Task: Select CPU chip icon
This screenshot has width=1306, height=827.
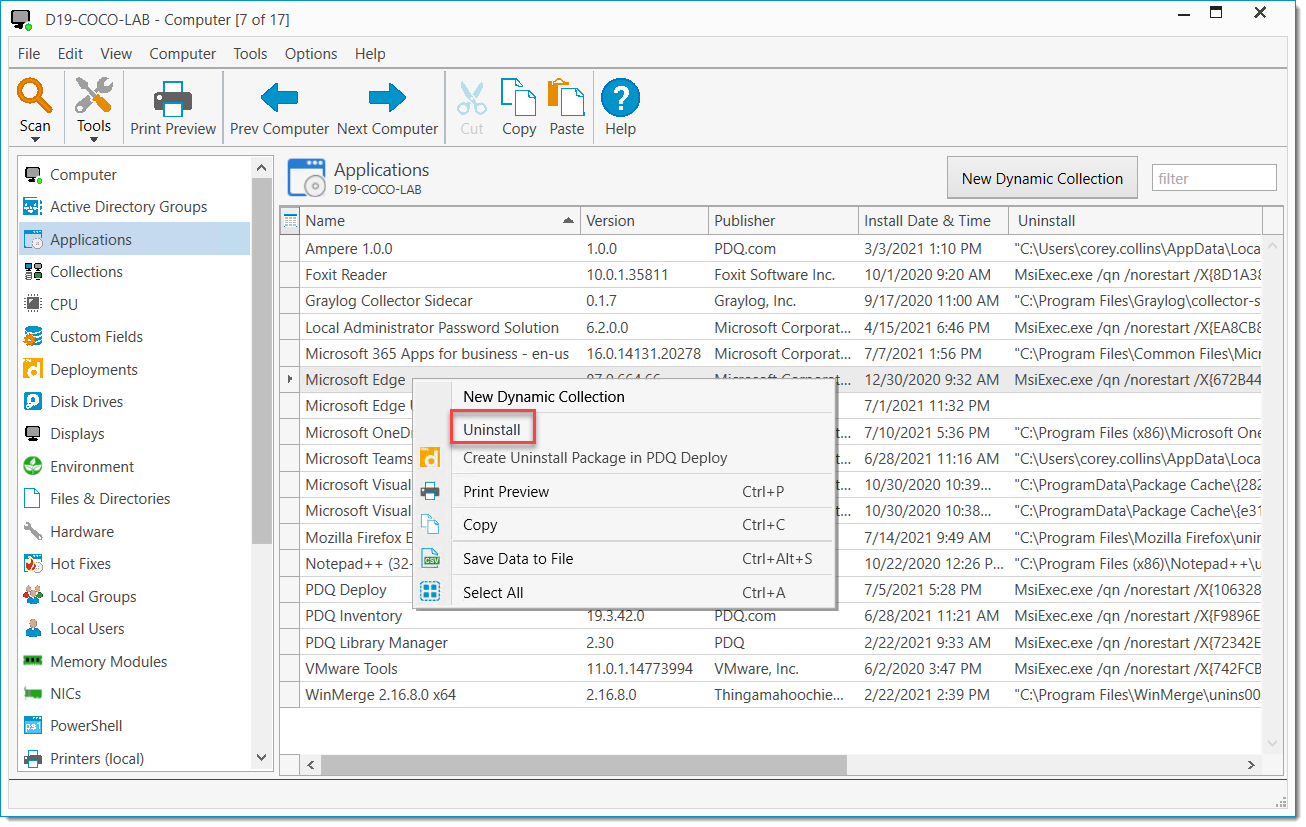Action: [33, 304]
